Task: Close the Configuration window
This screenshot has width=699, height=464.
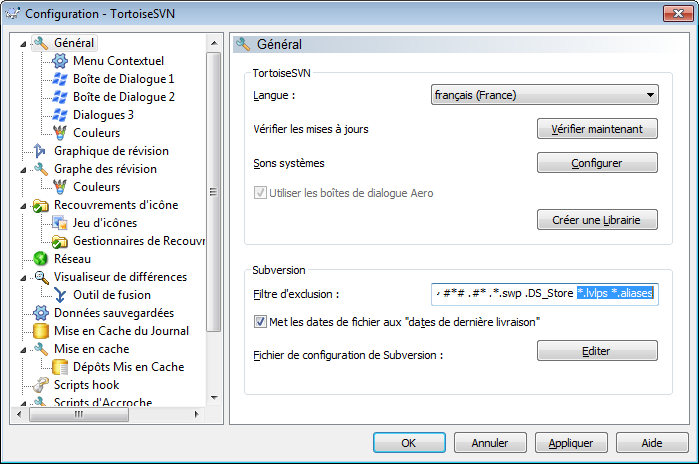Action: tap(678, 13)
